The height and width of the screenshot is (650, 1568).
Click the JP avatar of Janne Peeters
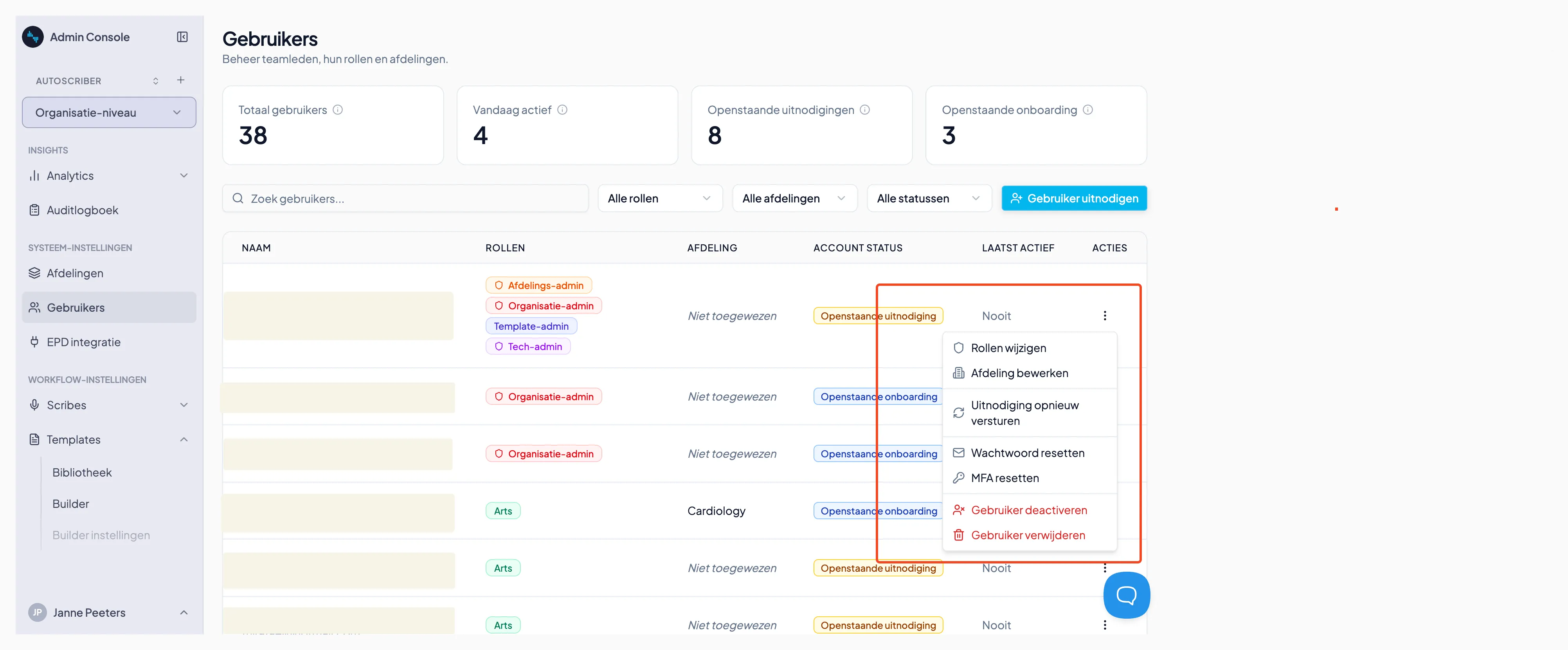click(x=38, y=612)
